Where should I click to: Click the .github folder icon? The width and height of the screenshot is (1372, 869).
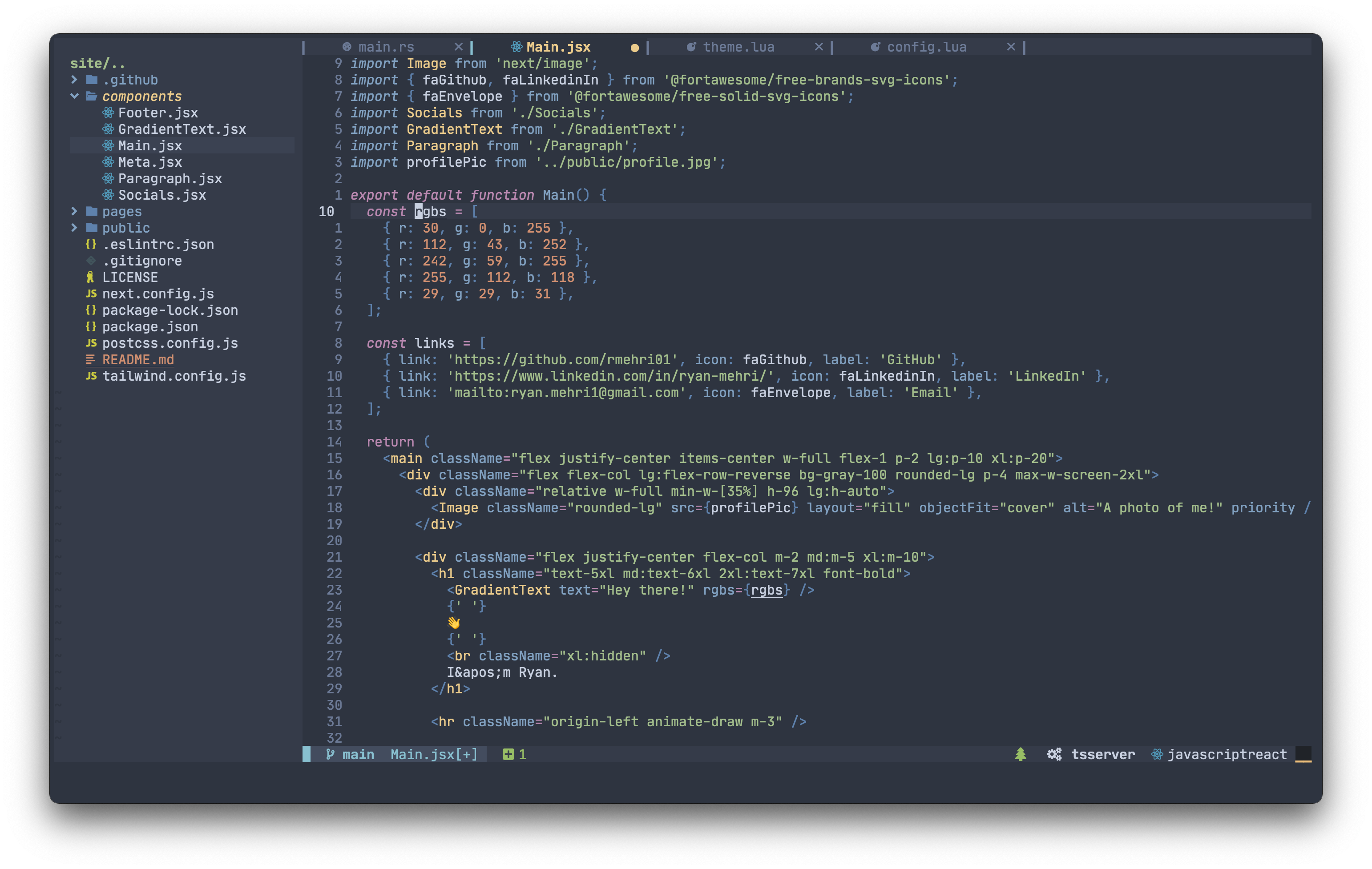[92, 80]
